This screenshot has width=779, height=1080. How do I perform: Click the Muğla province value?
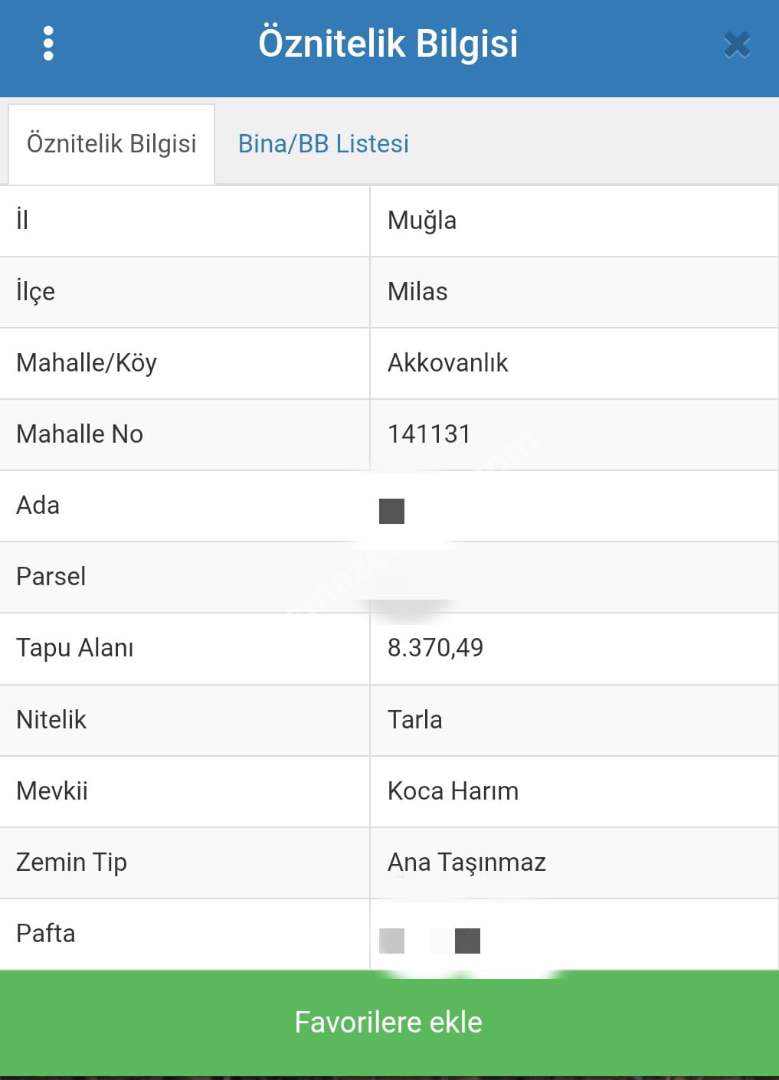pyautogui.click(x=422, y=221)
